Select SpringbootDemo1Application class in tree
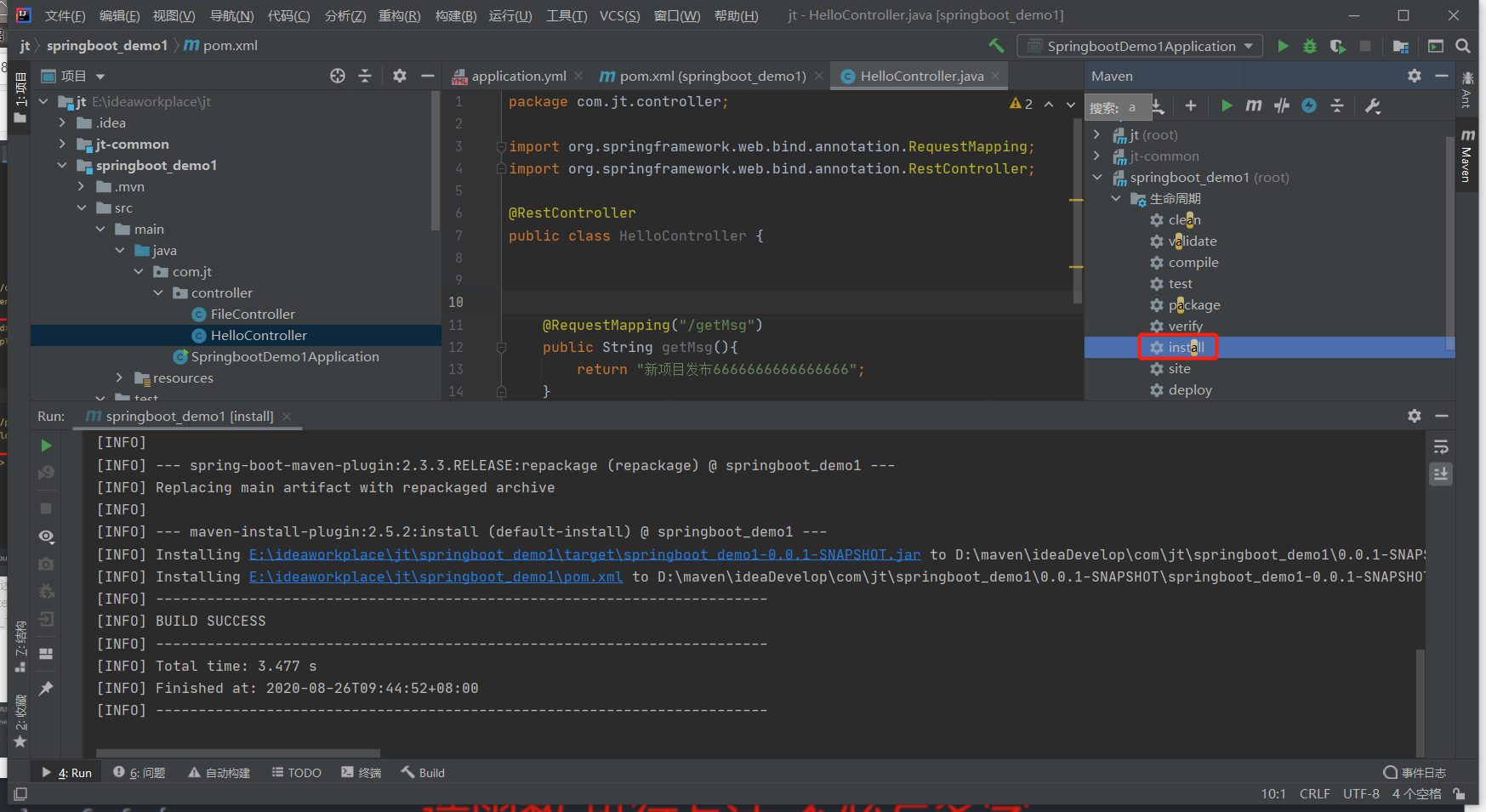The width and height of the screenshot is (1486, 812). point(285,356)
